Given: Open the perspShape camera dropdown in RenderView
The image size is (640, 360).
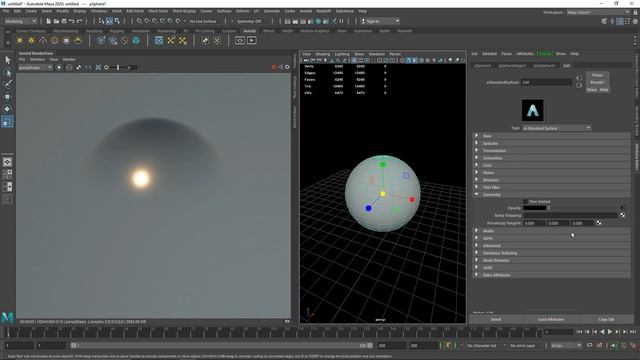Looking at the screenshot, I should 35,67.
